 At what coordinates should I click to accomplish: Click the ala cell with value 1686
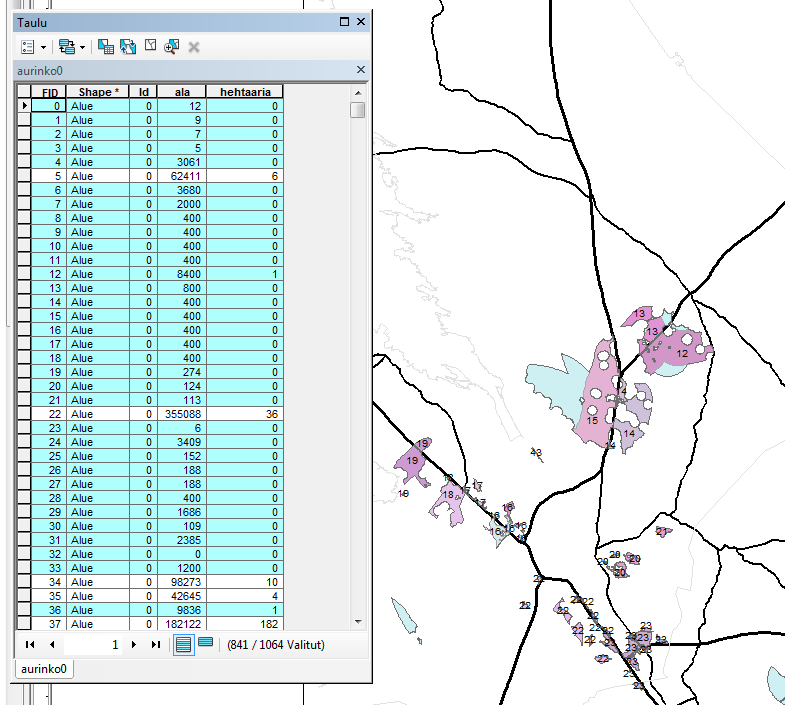coord(182,512)
